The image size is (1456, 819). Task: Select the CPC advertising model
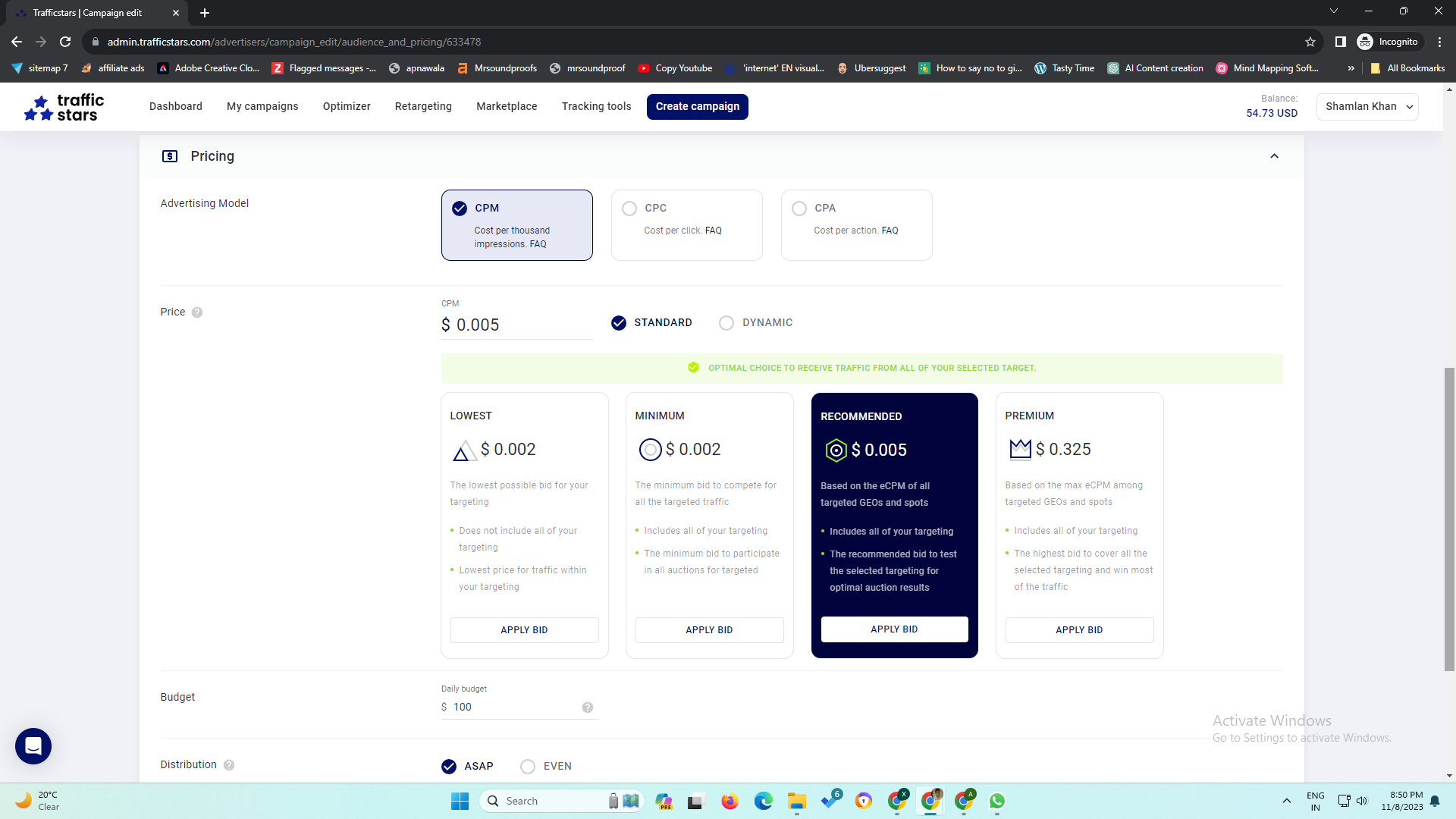tap(687, 225)
